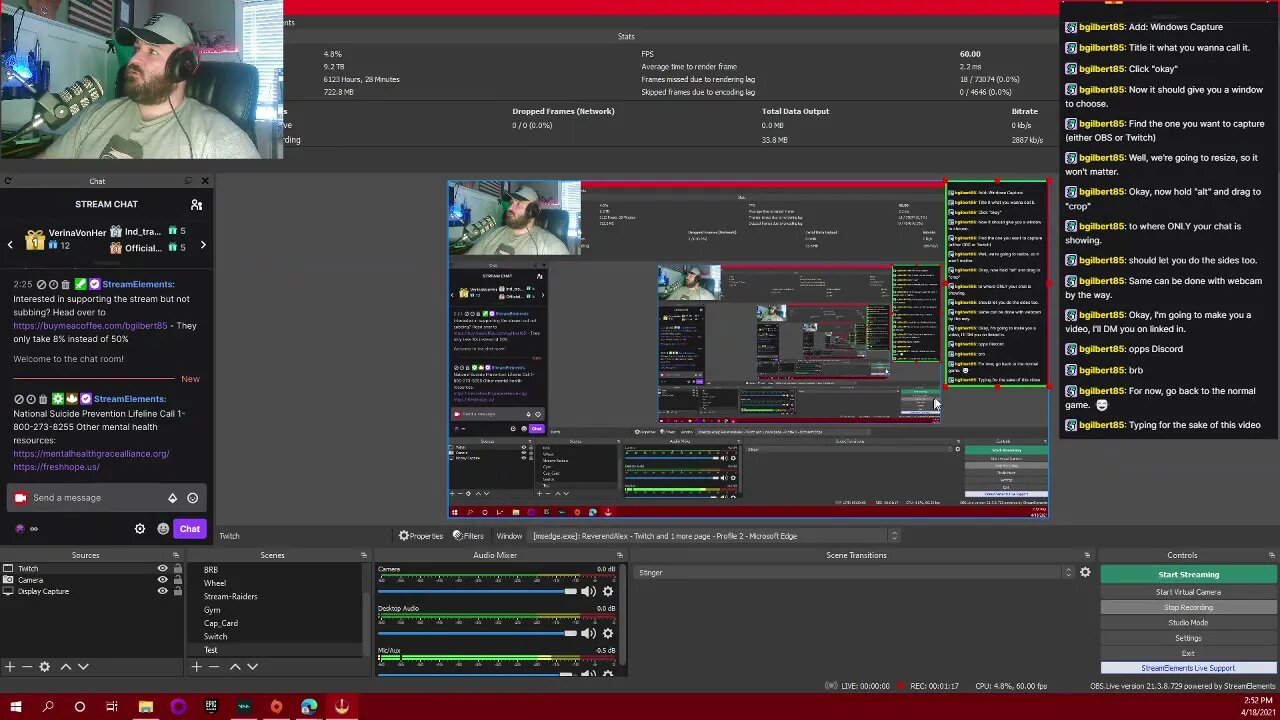
Task: Open Stinger transition properties gear
Action: [1085, 573]
